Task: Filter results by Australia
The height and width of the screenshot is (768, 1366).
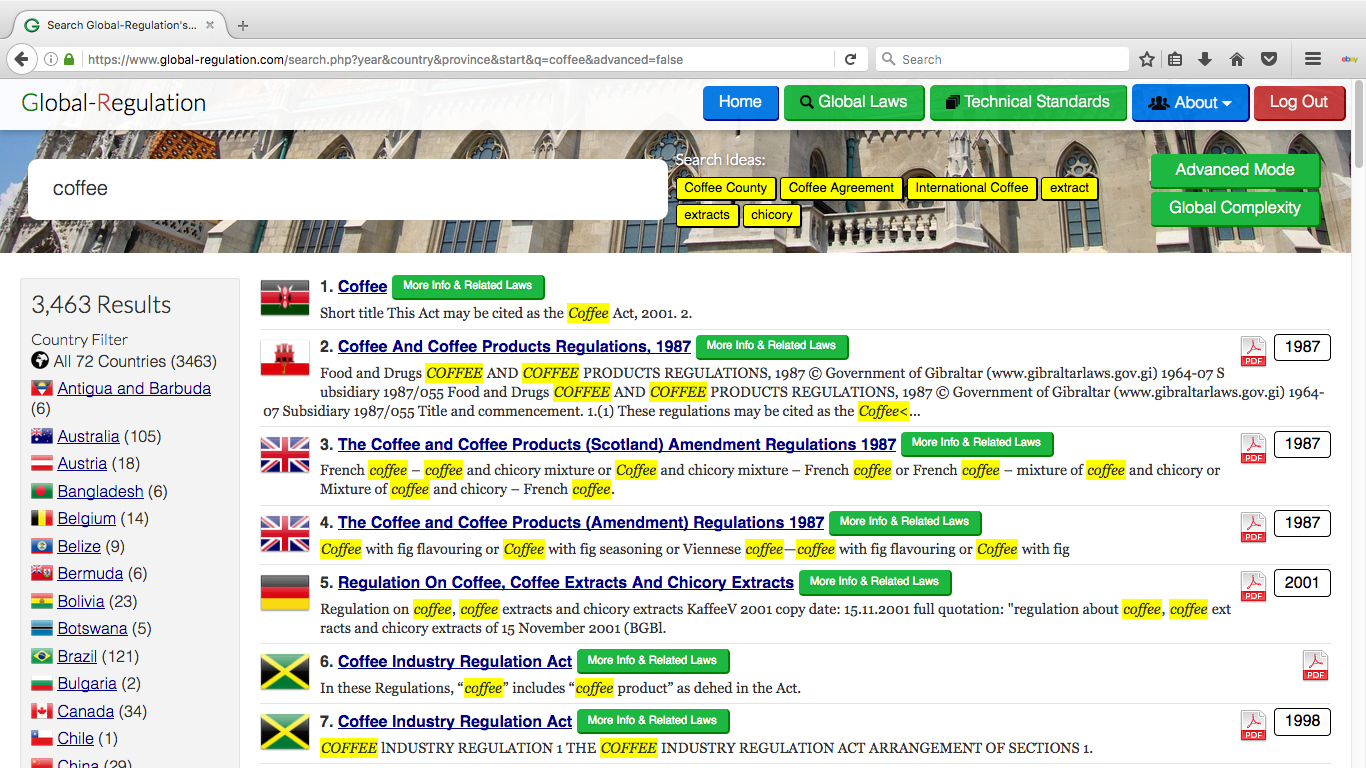Action: click(88, 437)
